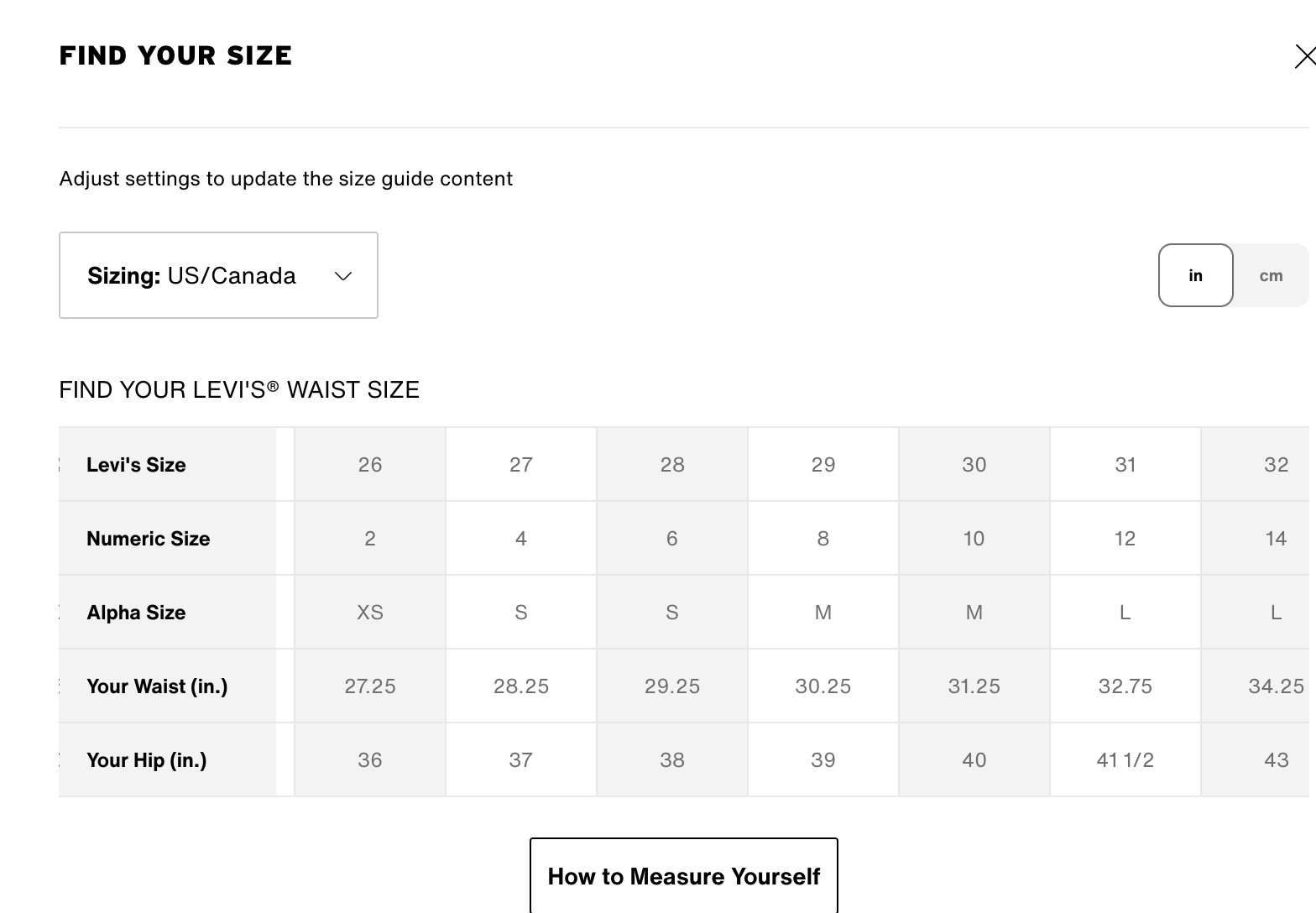This screenshot has height=913, width=1316.
Task: Select the Levi's Size row header
Action: coord(136,465)
